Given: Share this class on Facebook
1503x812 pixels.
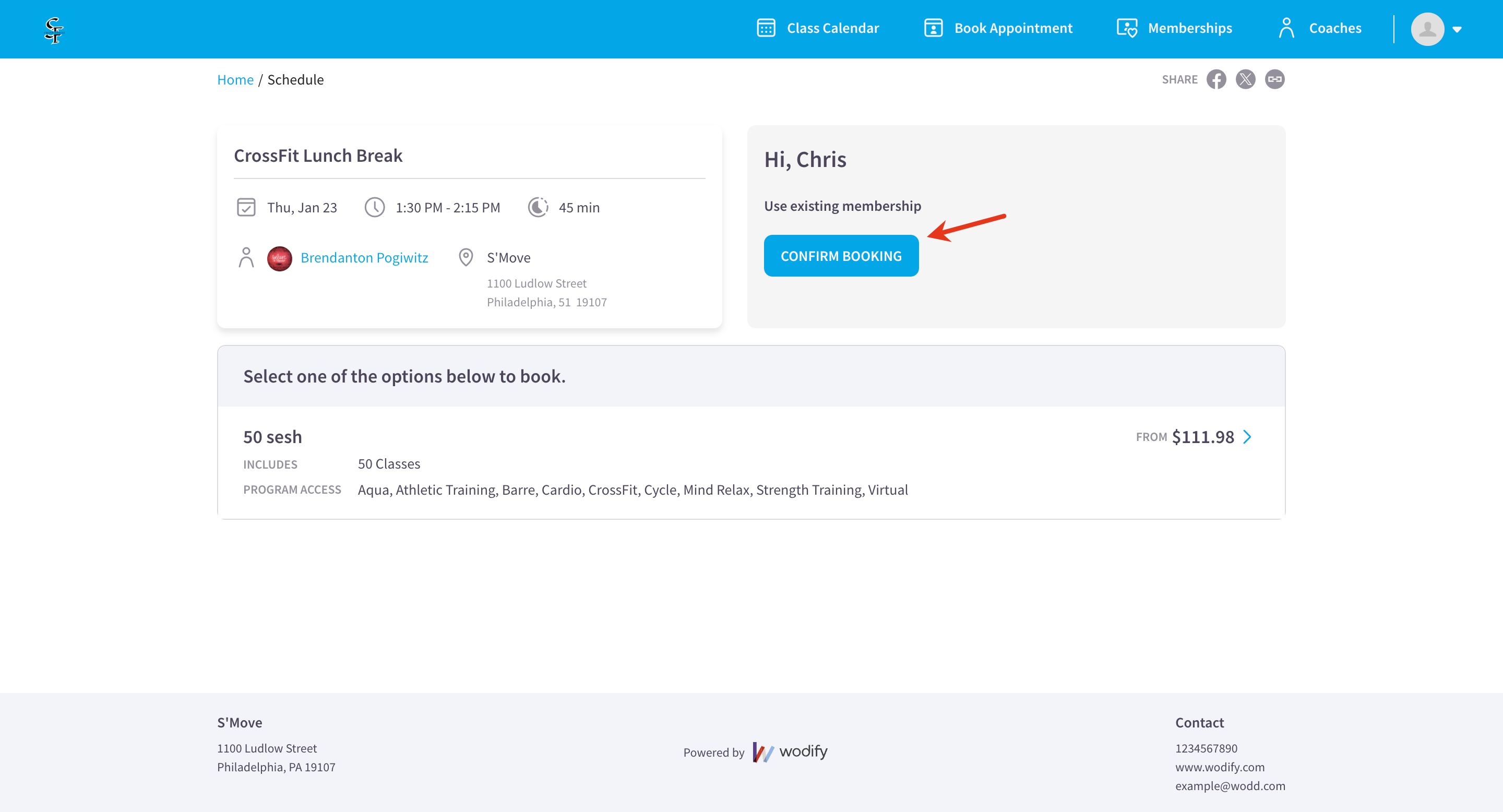Looking at the screenshot, I should coord(1216,79).
